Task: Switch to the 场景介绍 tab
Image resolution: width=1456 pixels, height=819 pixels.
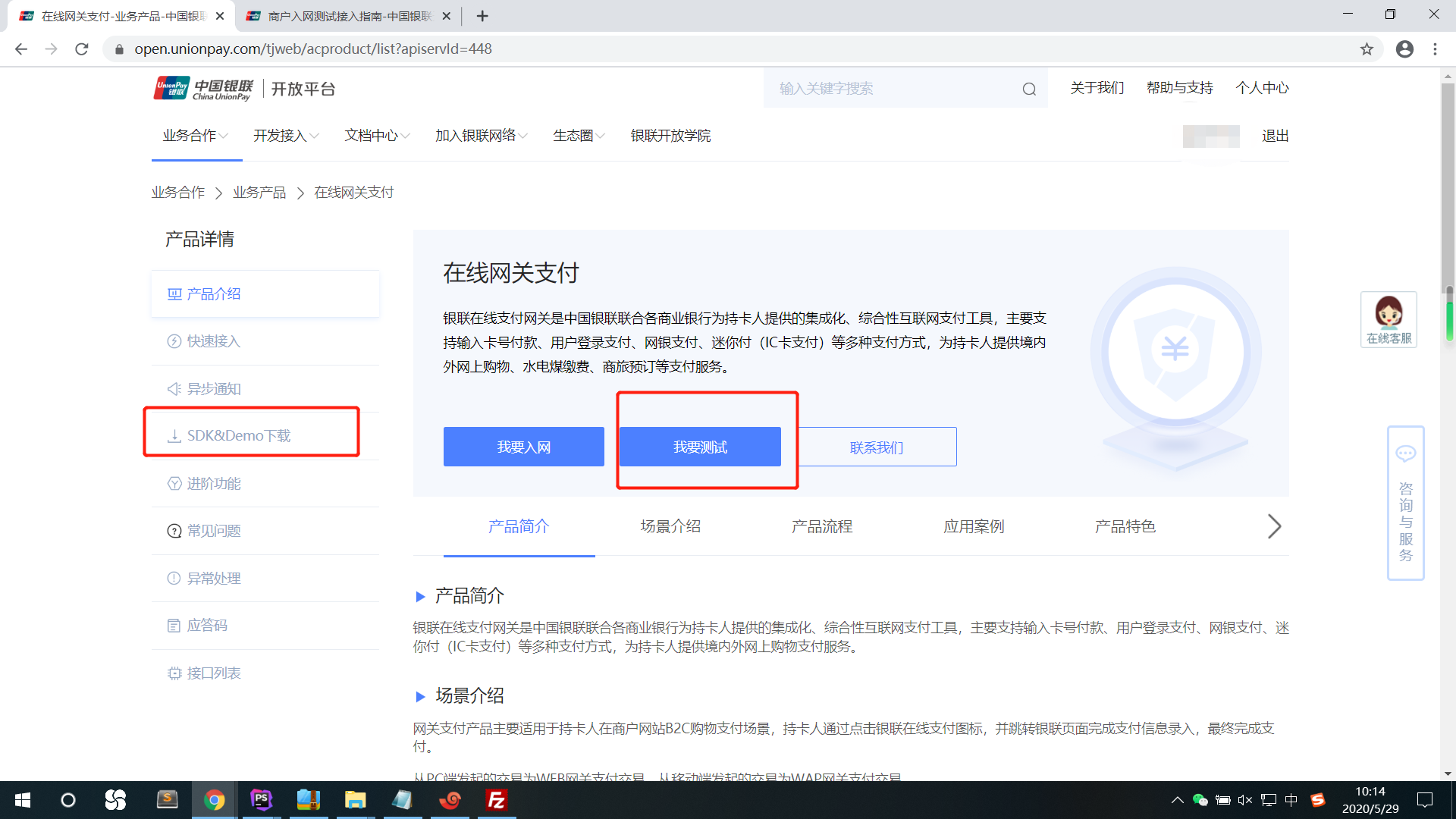Action: [670, 526]
